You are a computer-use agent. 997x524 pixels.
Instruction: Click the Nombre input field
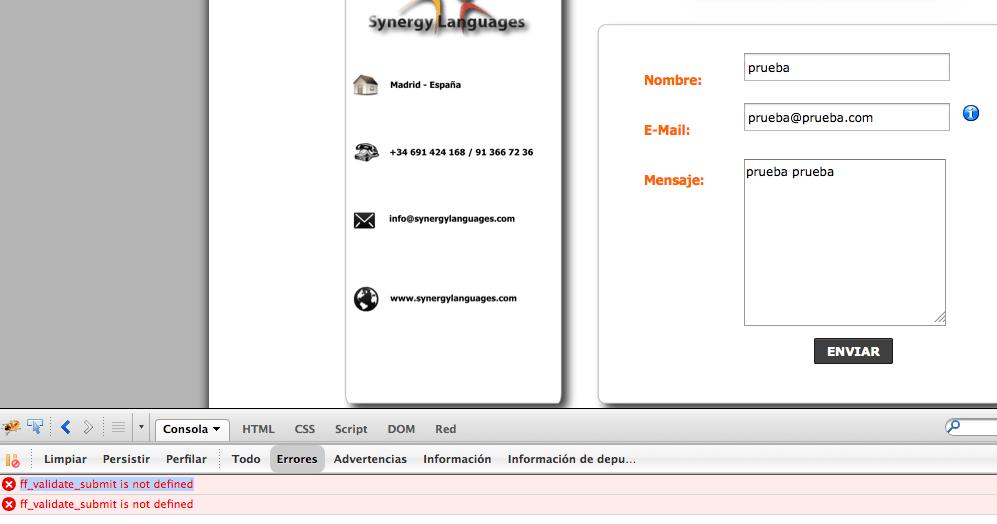[x=846, y=67]
